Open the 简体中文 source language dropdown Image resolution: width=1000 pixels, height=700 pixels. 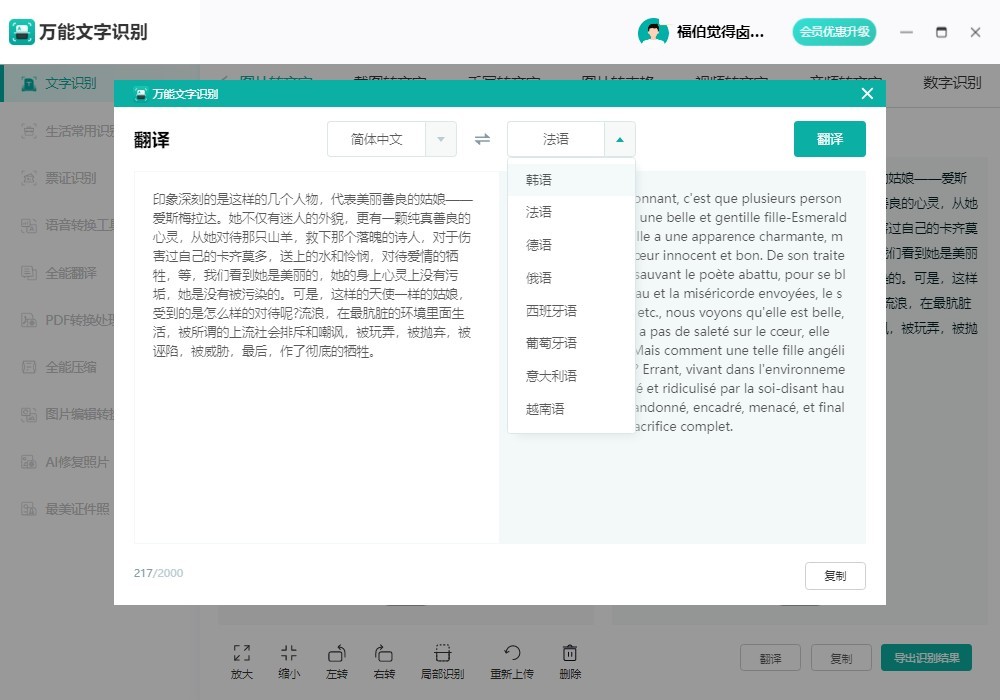pos(391,139)
